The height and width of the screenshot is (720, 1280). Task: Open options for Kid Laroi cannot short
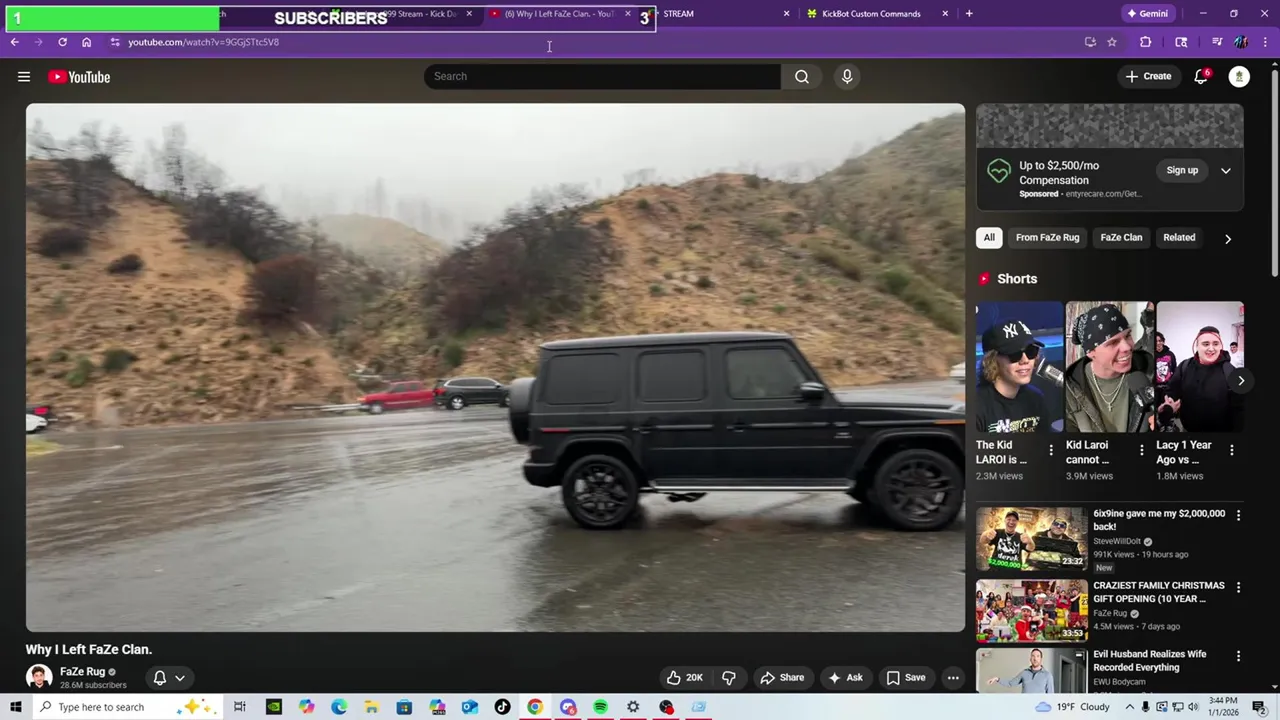pos(1141,450)
